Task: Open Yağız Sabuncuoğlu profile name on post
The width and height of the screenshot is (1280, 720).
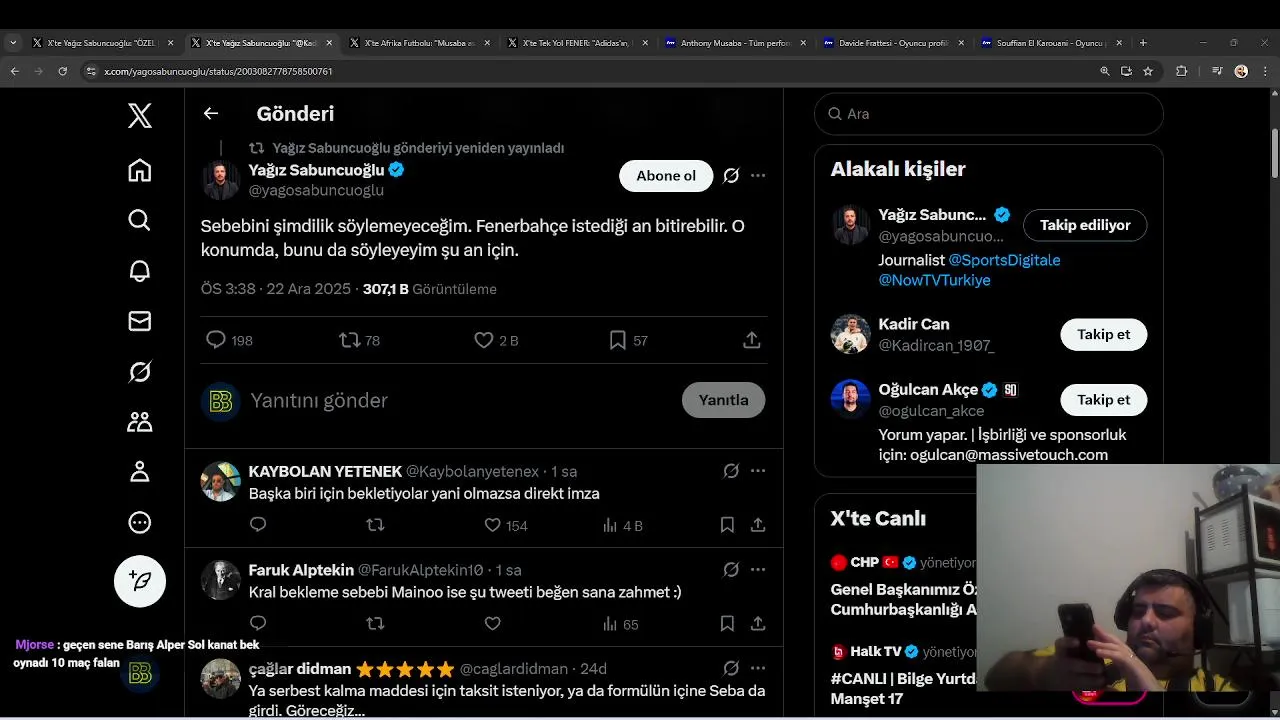Action: [316, 170]
